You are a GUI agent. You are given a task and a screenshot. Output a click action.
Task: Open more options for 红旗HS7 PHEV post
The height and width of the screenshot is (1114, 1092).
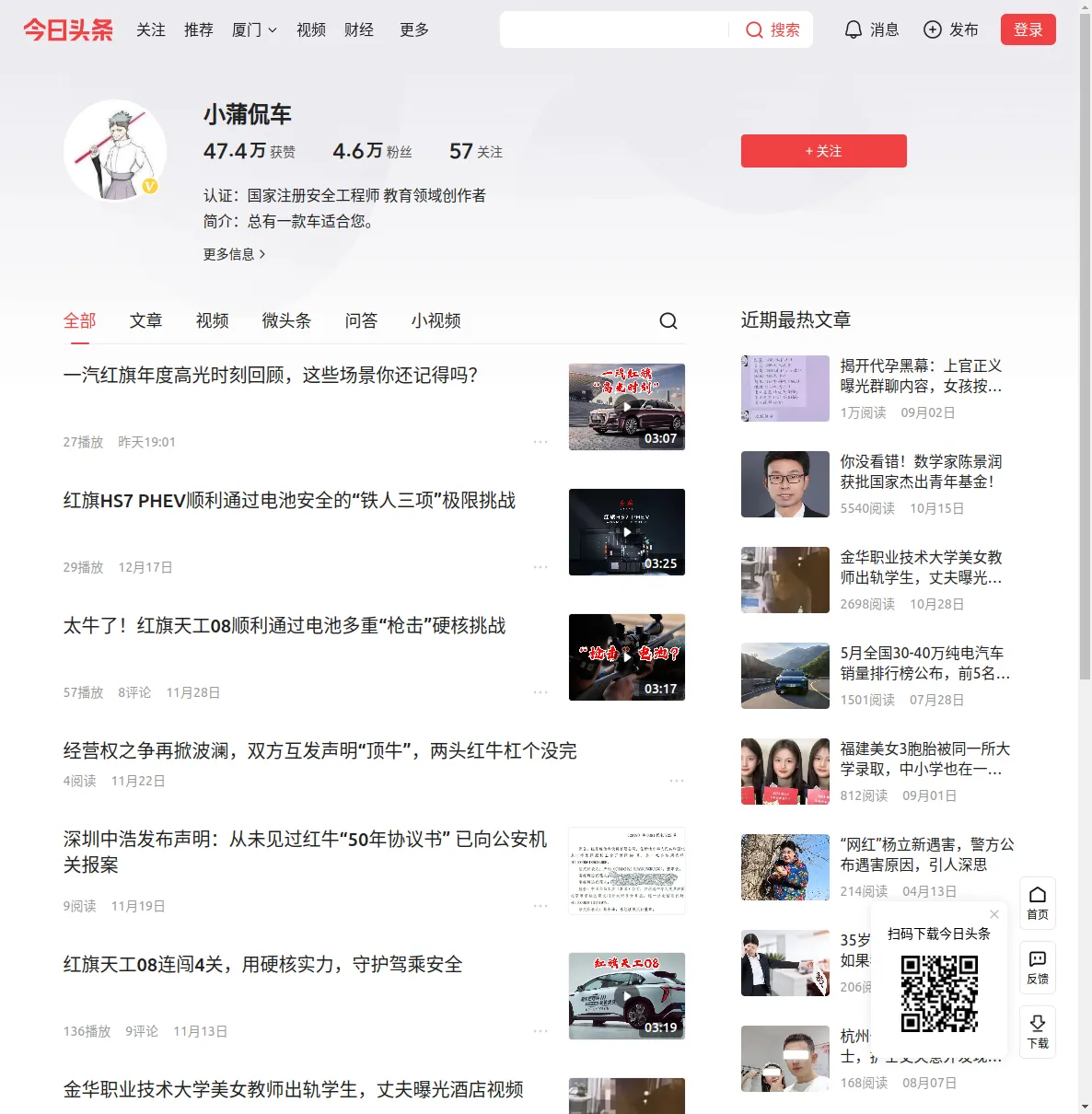540,567
